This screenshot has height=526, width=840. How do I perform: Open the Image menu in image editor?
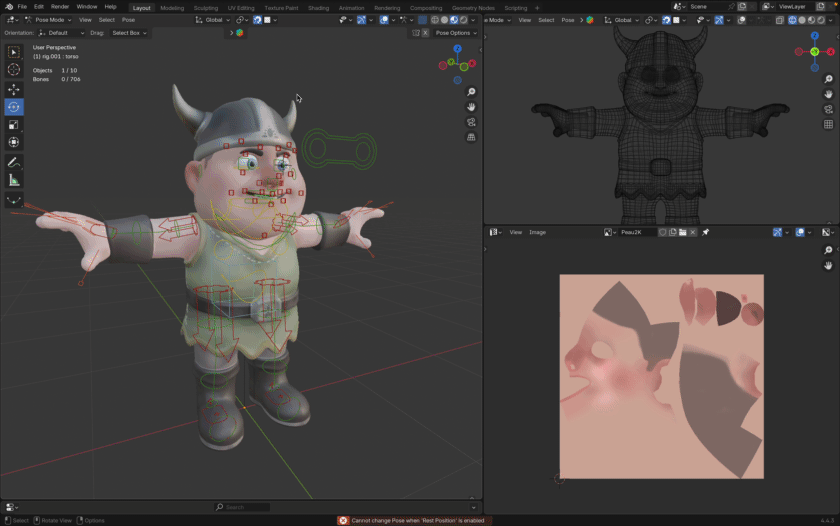(537, 232)
